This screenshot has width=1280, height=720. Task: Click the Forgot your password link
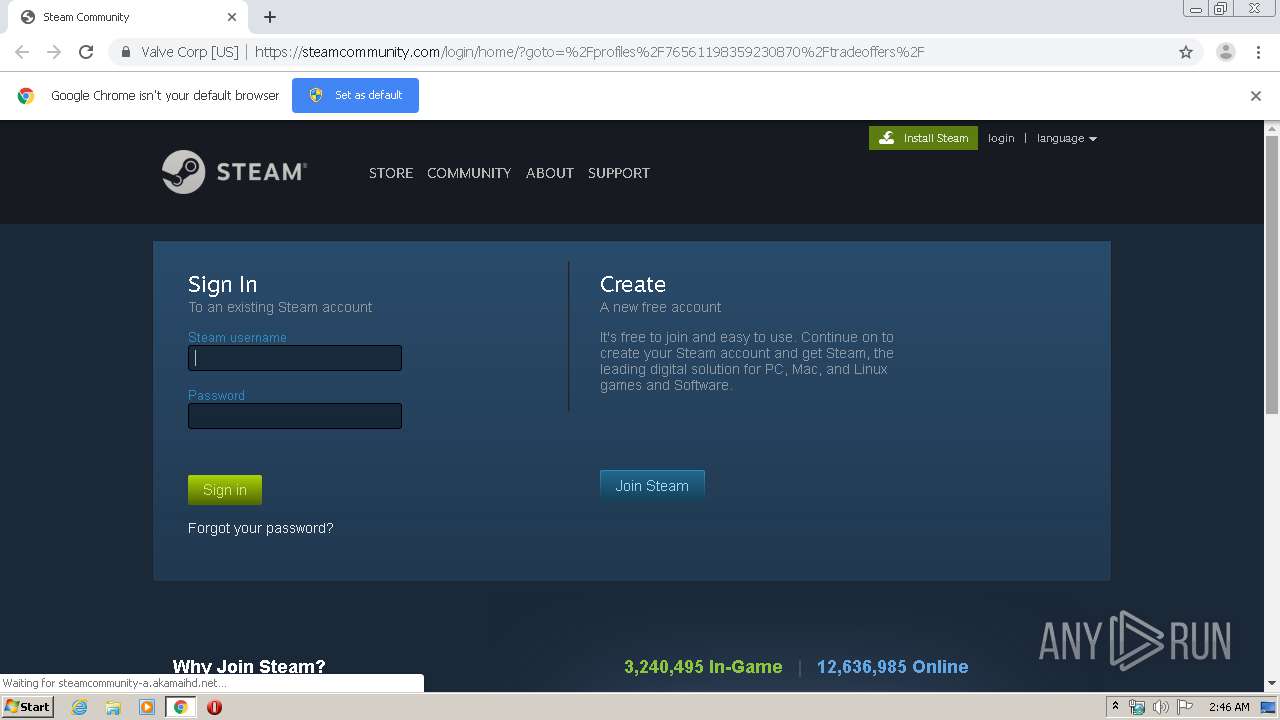click(x=261, y=528)
